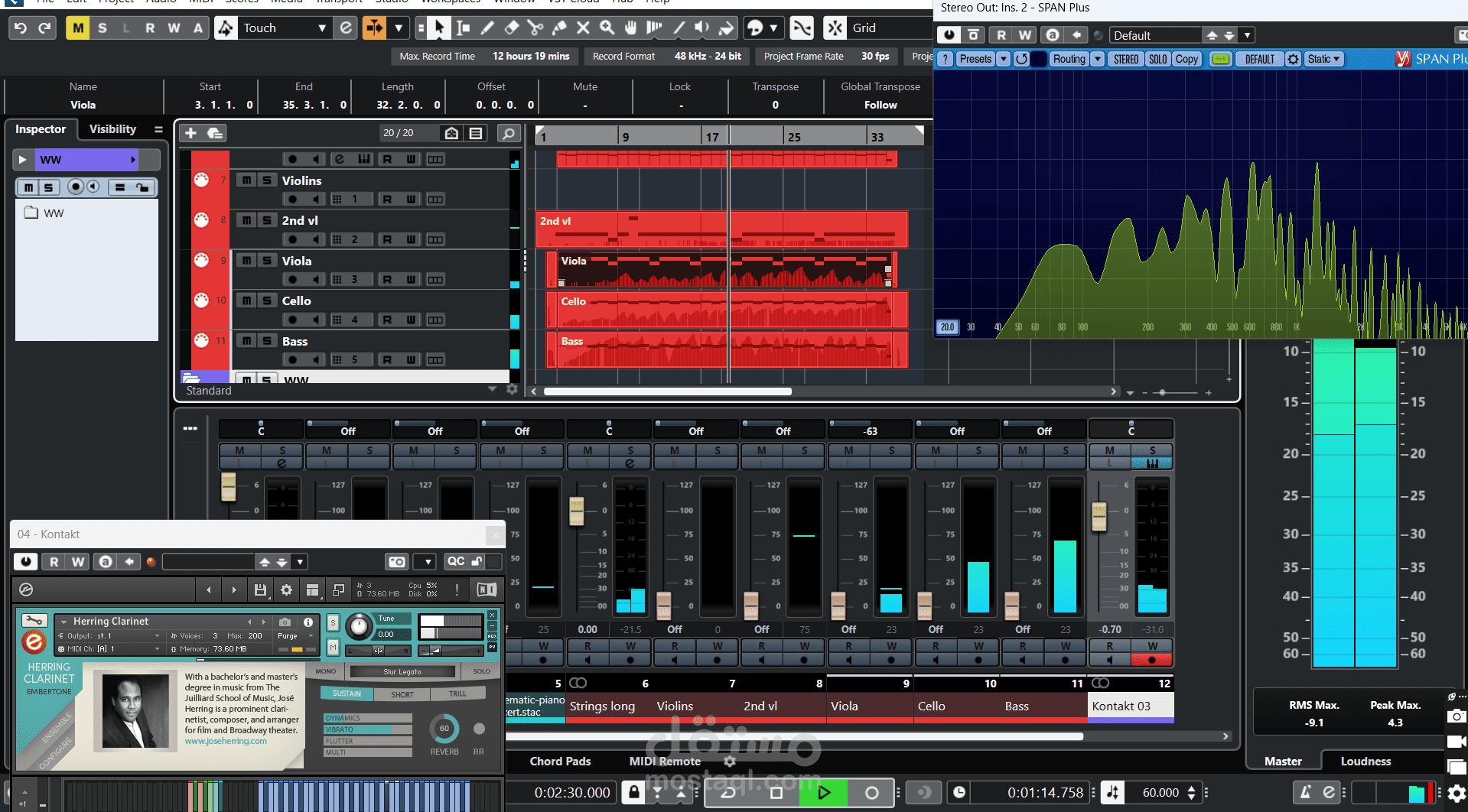Open SPAN Plus settings gear icon

1293,59
